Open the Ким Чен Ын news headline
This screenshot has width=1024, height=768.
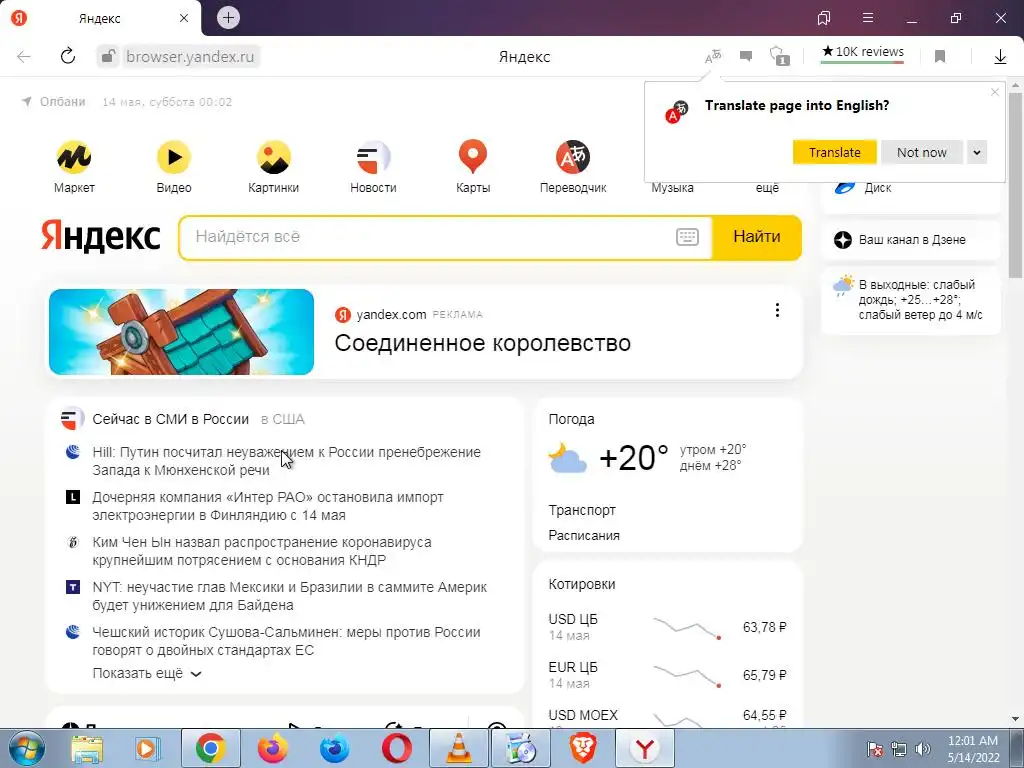(262, 551)
